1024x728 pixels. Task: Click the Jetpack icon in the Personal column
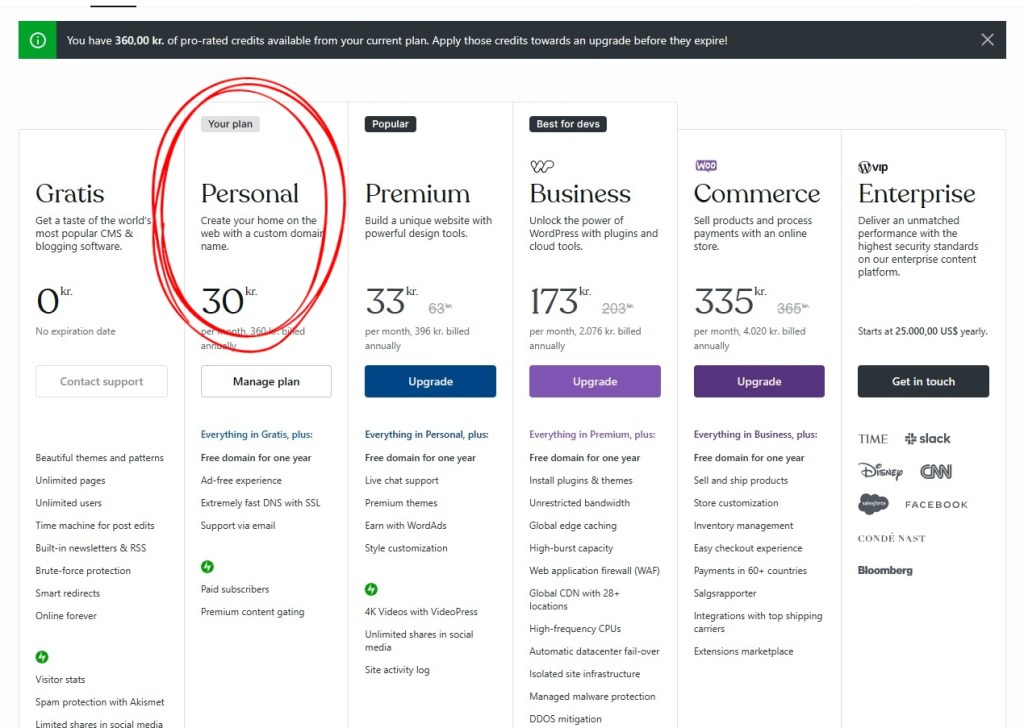point(207,567)
